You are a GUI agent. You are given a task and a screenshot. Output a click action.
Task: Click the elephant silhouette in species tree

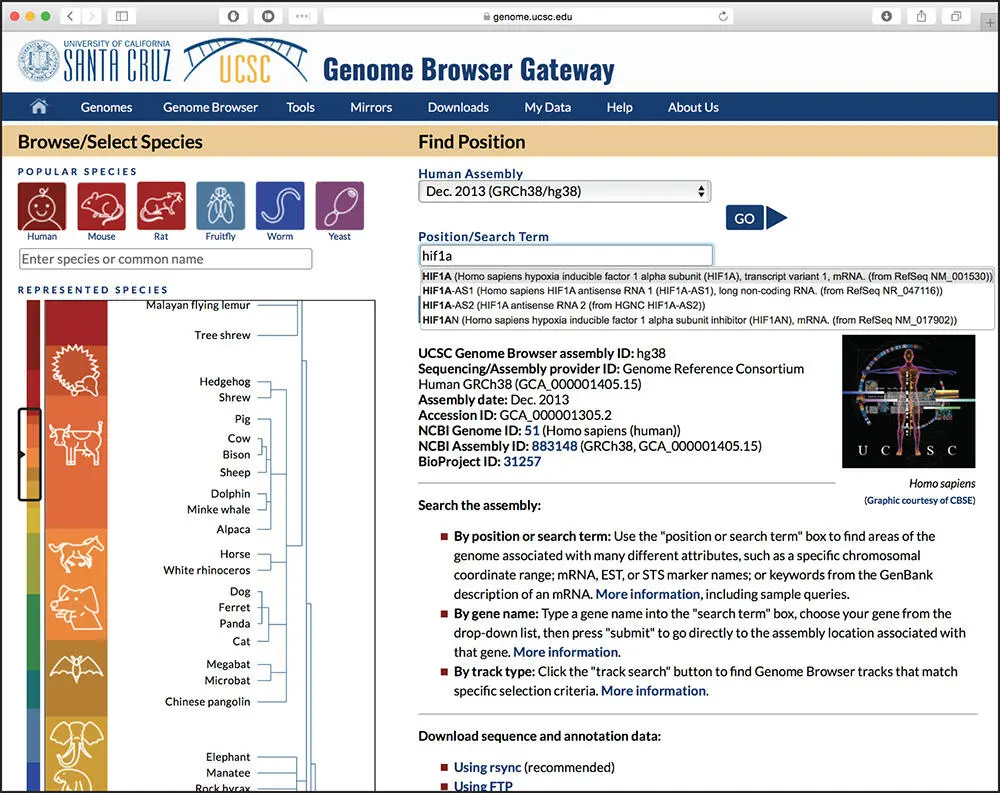tap(76, 742)
